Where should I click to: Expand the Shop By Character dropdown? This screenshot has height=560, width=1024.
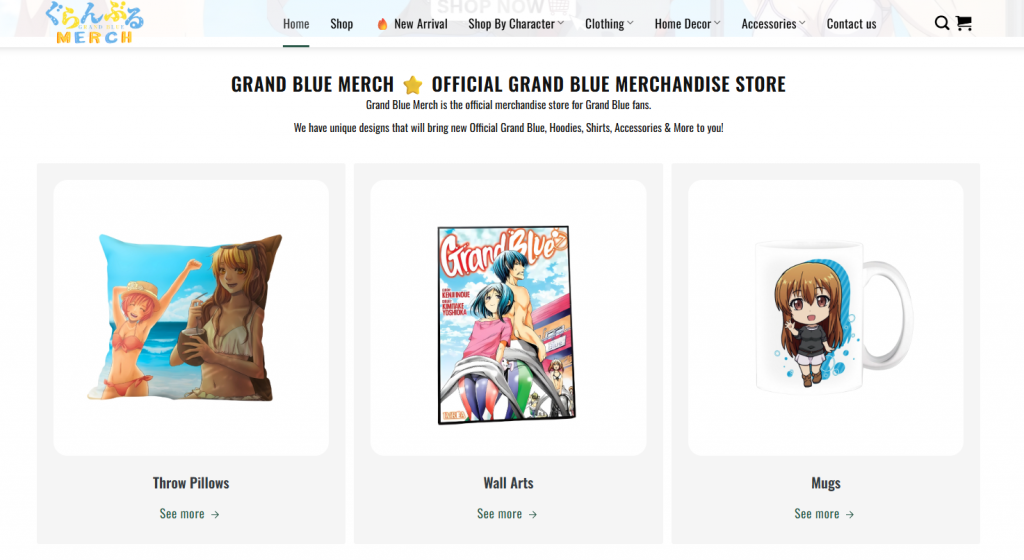pyautogui.click(x=516, y=23)
